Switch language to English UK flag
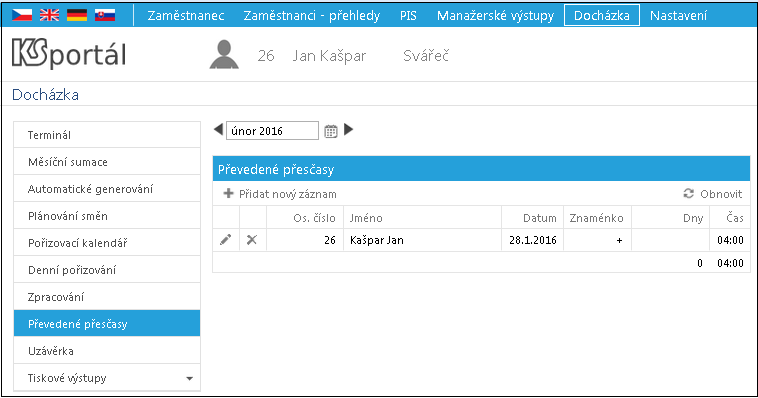Screen dimensions: 758x398 49,15
